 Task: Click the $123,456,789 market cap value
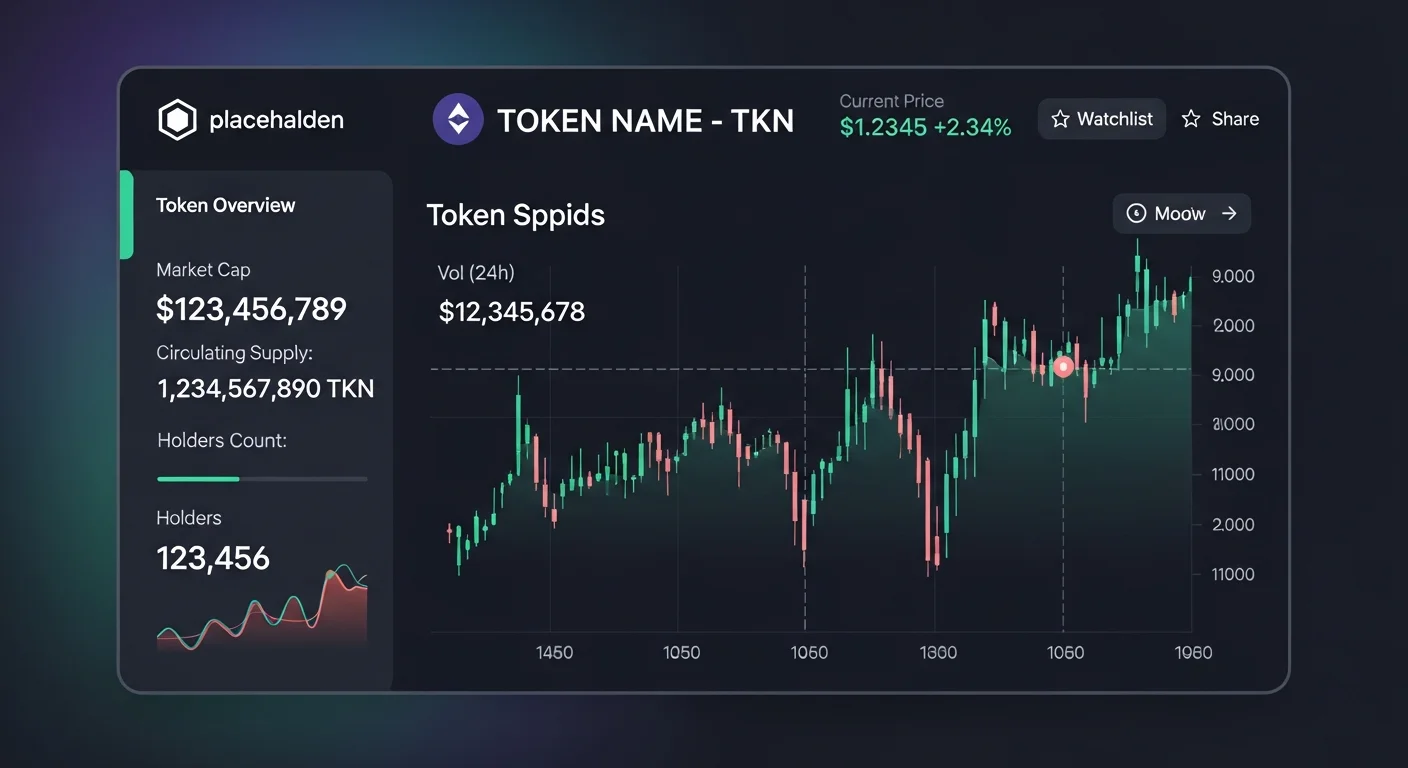click(x=251, y=309)
